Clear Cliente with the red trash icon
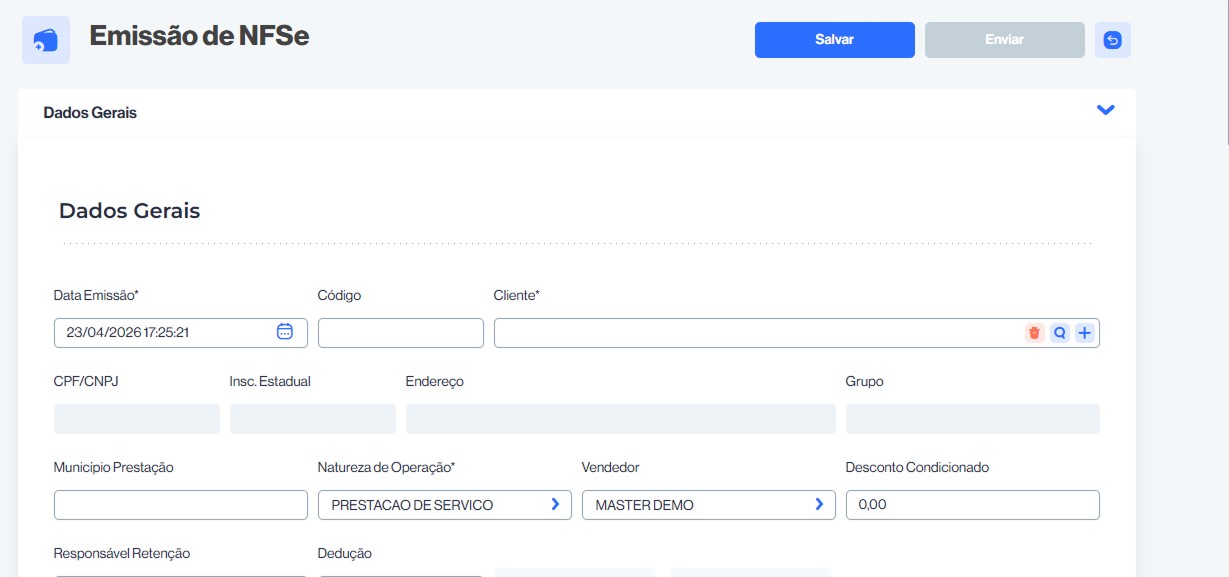 pyautogui.click(x=1035, y=333)
